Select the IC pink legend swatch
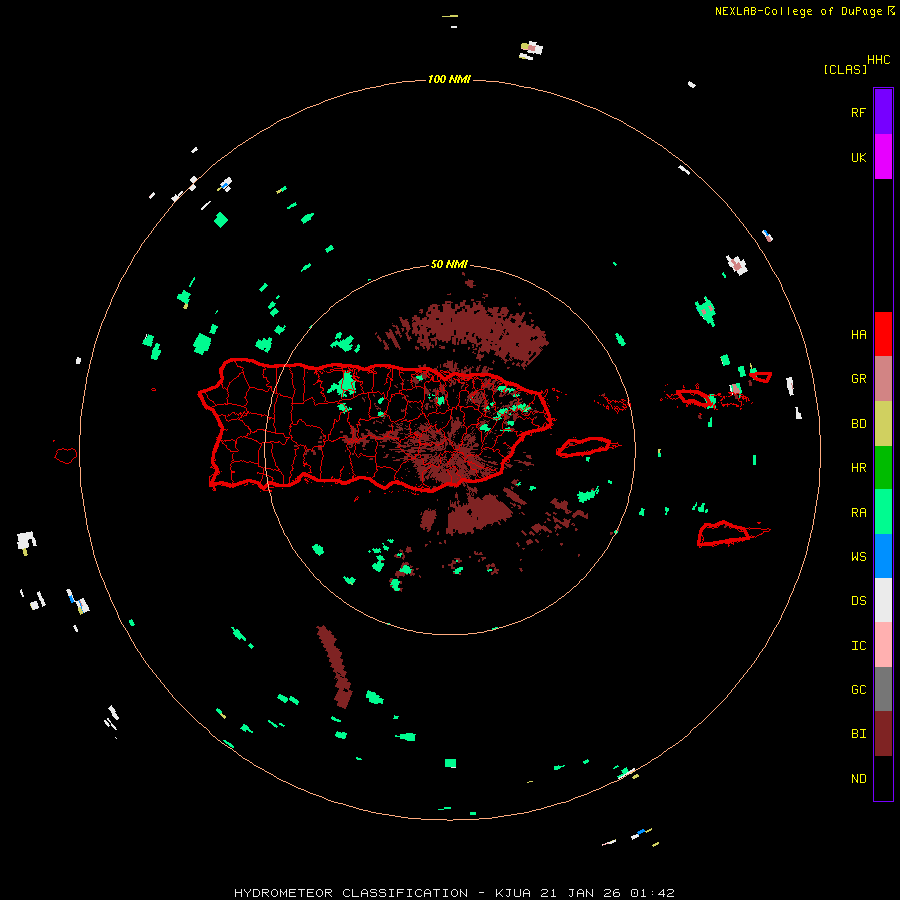 883,645
